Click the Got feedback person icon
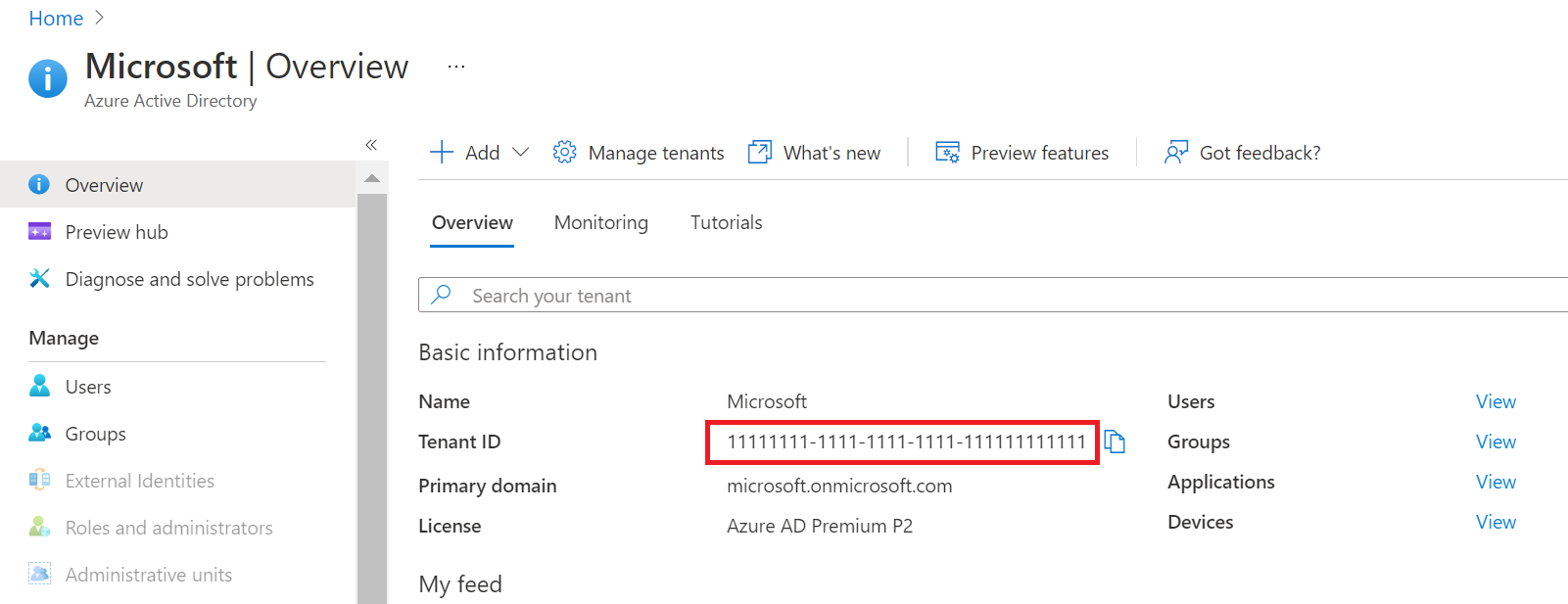Viewport: 1568px width, 604px height. [x=1175, y=152]
